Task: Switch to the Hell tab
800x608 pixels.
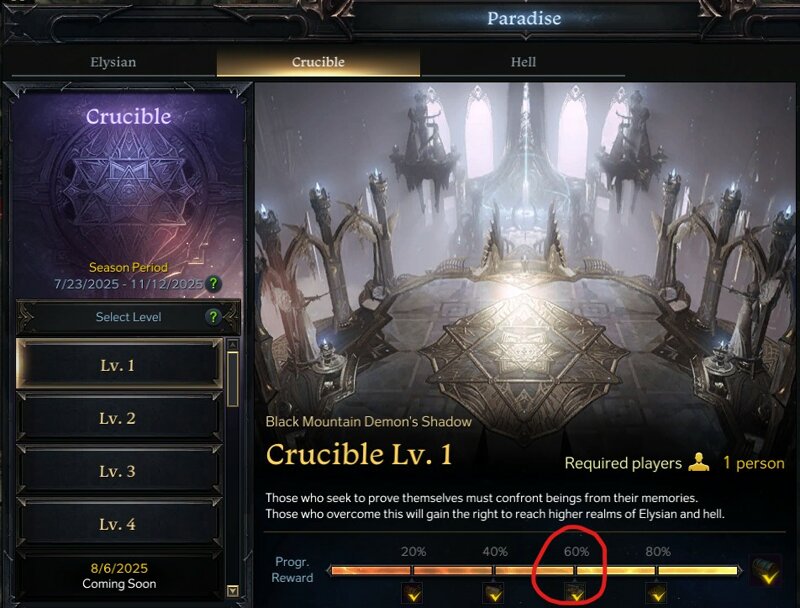Action: pyautogui.click(x=523, y=62)
